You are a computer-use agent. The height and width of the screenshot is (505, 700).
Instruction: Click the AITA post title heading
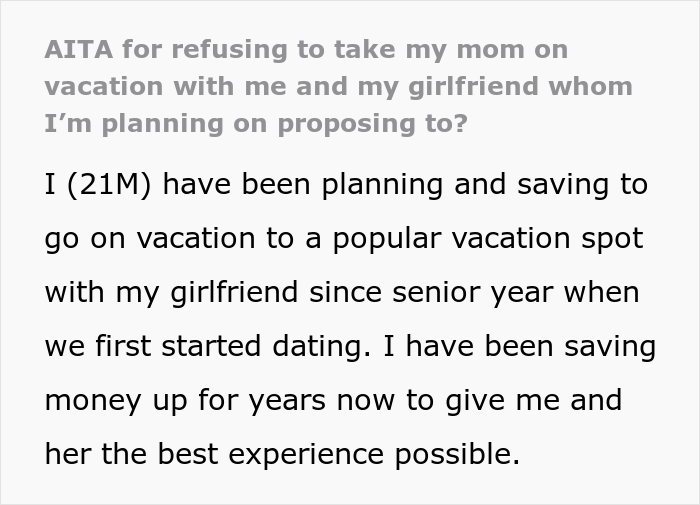pos(339,87)
